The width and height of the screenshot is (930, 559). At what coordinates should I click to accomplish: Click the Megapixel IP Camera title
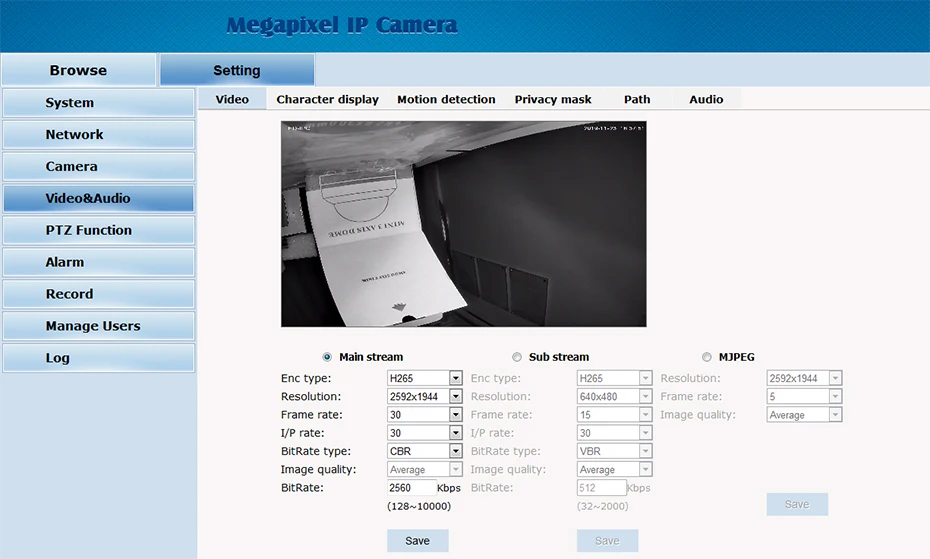coord(342,25)
